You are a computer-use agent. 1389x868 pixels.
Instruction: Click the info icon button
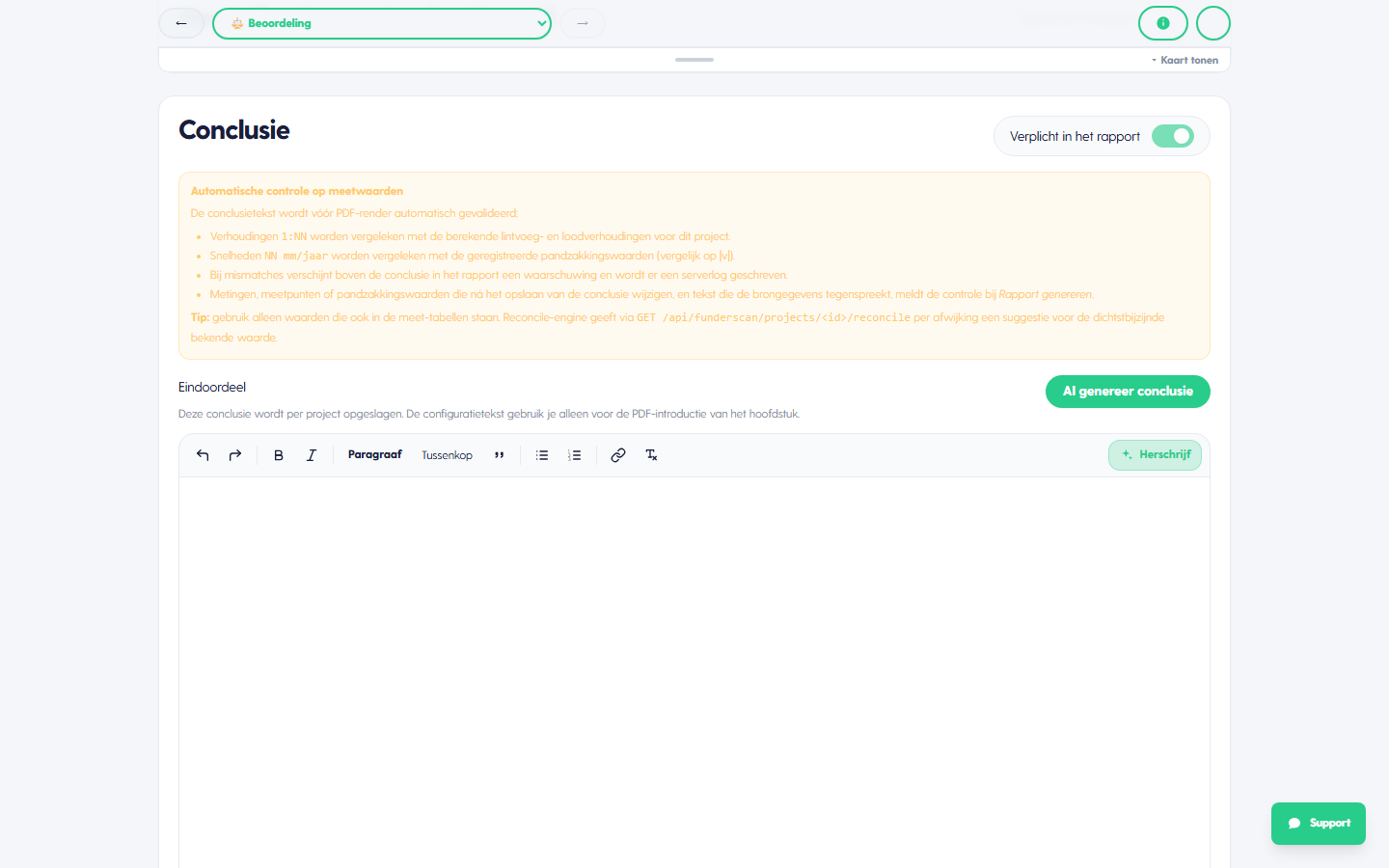(x=1163, y=23)
